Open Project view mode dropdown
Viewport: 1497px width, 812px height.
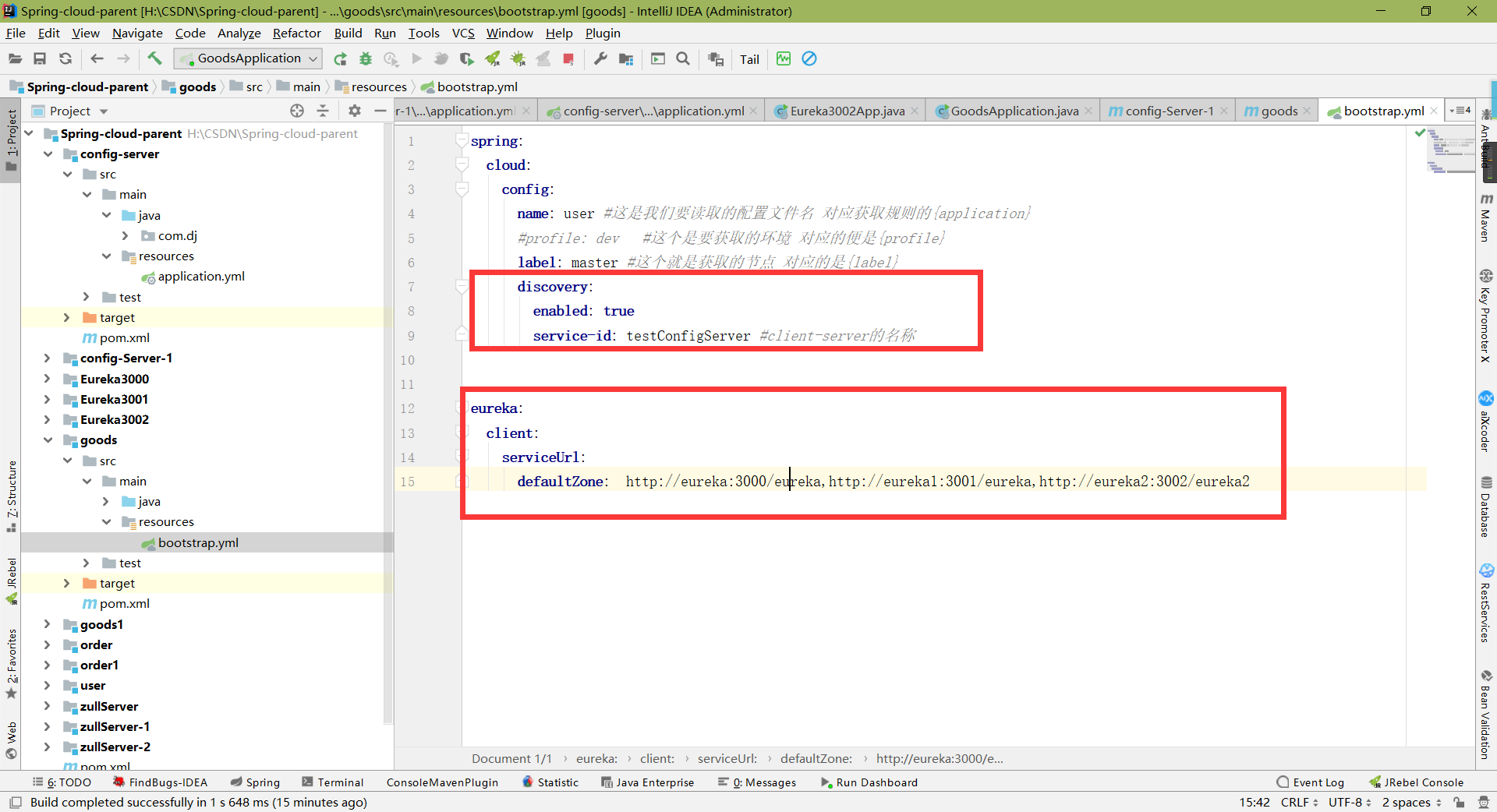pyautogui.click(x=104, y=111)
